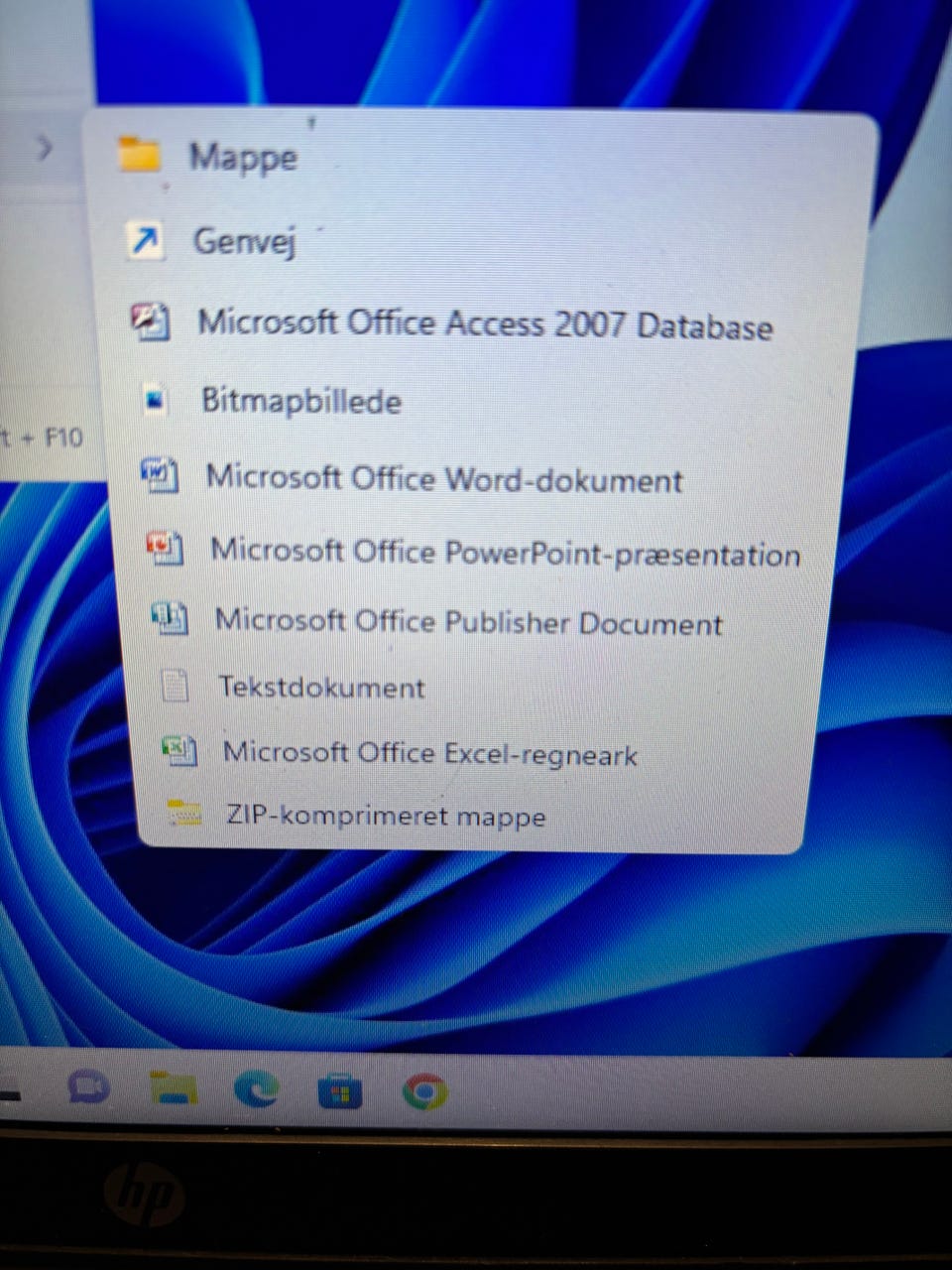
Task: Choose Genvej to create a shortcut
Action: click(x=244, y=241)
